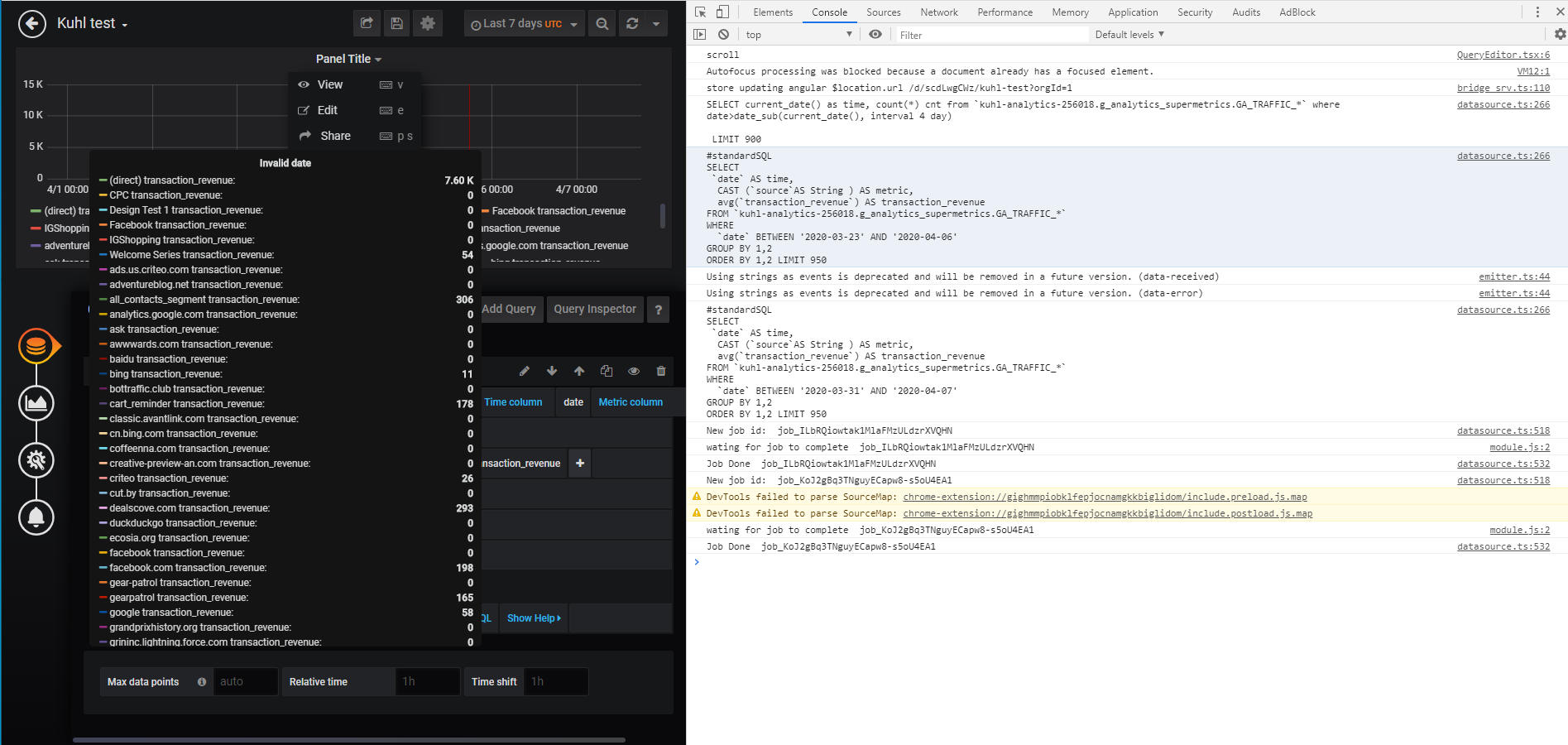Viewport: 1568px width, 745px height.
Task: Open dashboard settings via the gear icon
Action: point(428,23)
